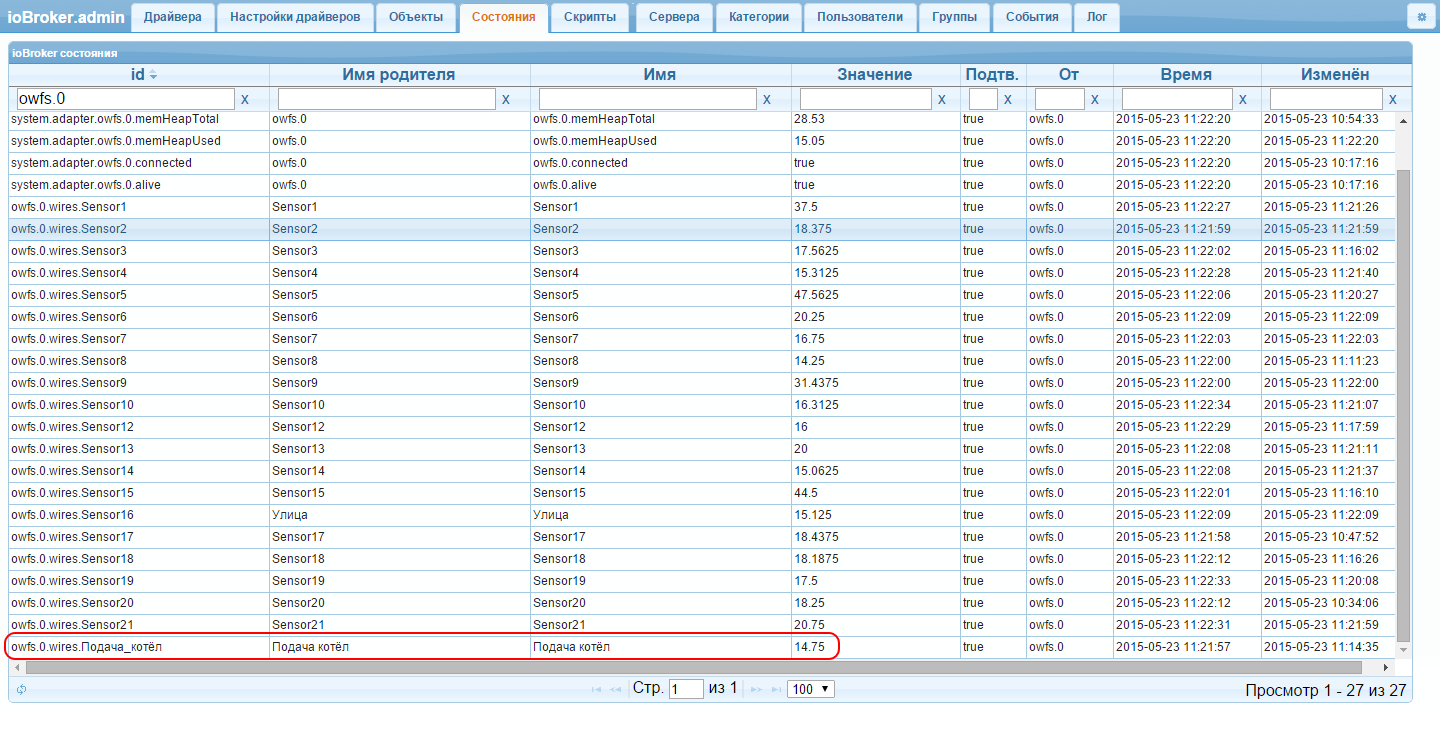Go to last page in pager

point(774,689)
